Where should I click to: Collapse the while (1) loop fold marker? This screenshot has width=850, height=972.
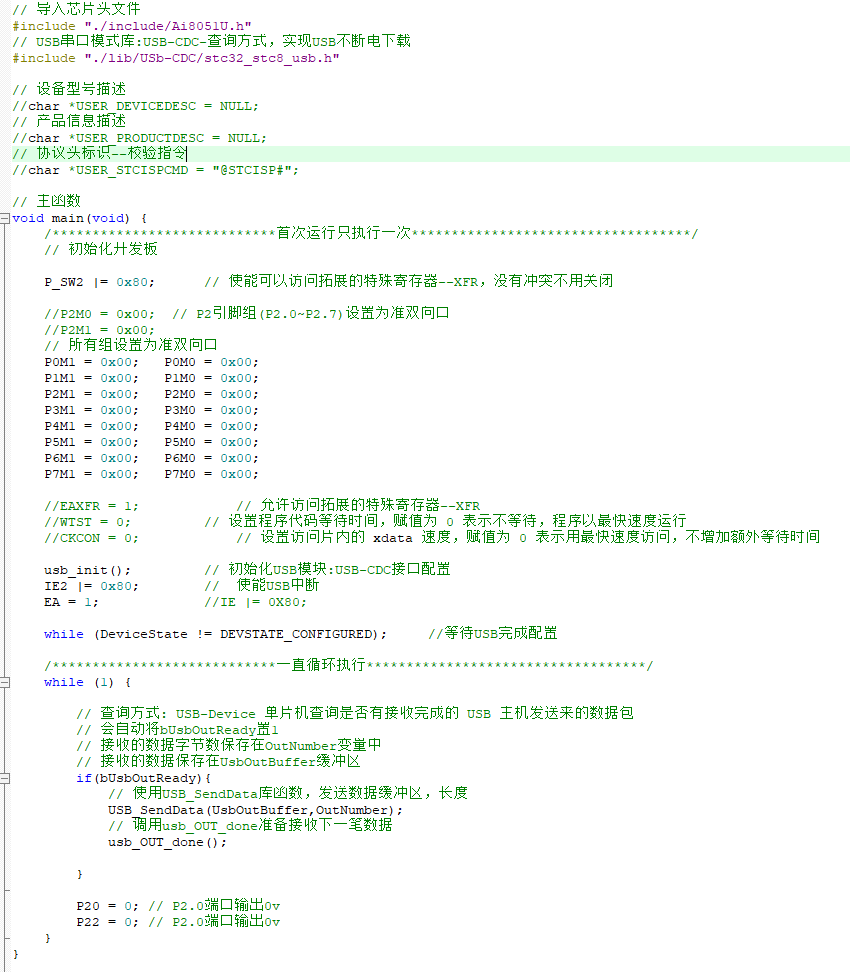pyautogui.click(x=5, y=683)
